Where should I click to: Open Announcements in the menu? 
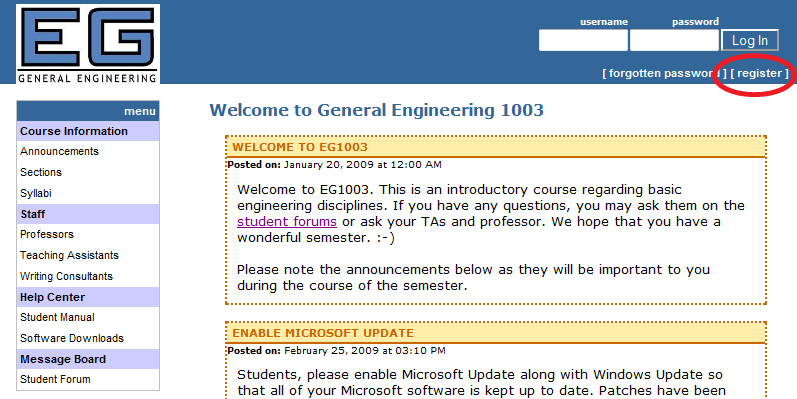click(x=59, y=151)
